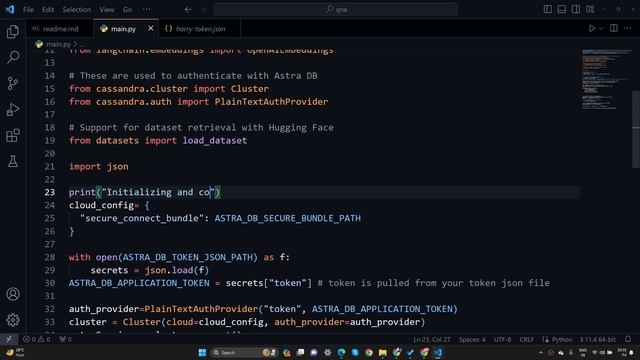
Task: Click inside the print("Initializing and co") line
Action: (145, 192)
